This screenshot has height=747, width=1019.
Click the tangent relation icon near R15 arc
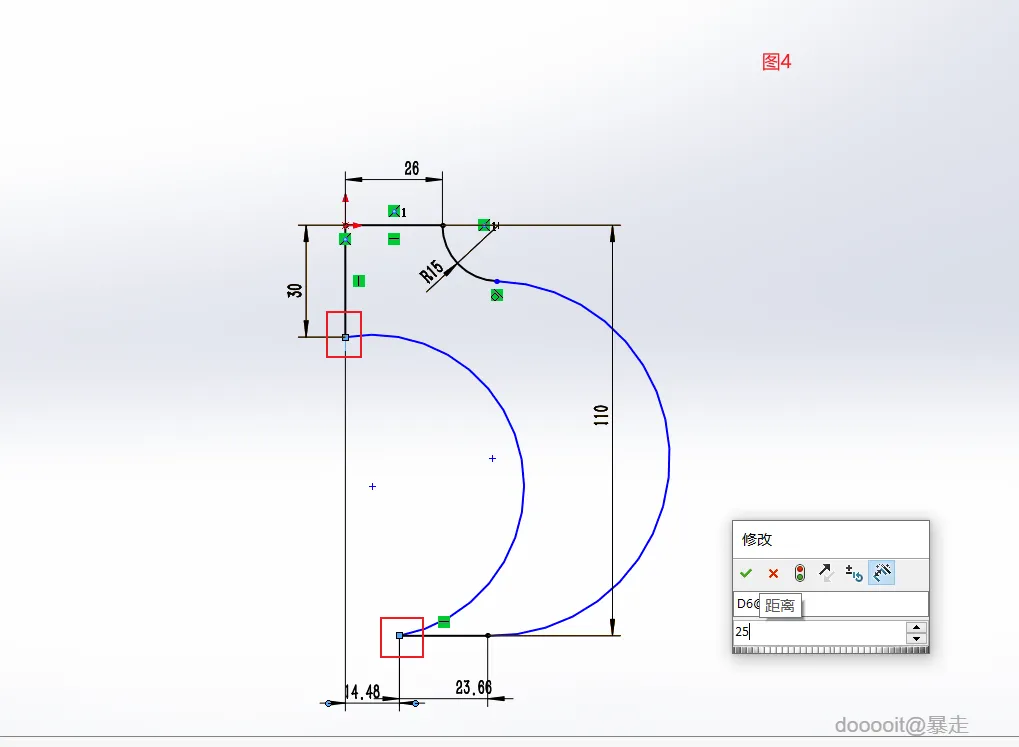497,295
